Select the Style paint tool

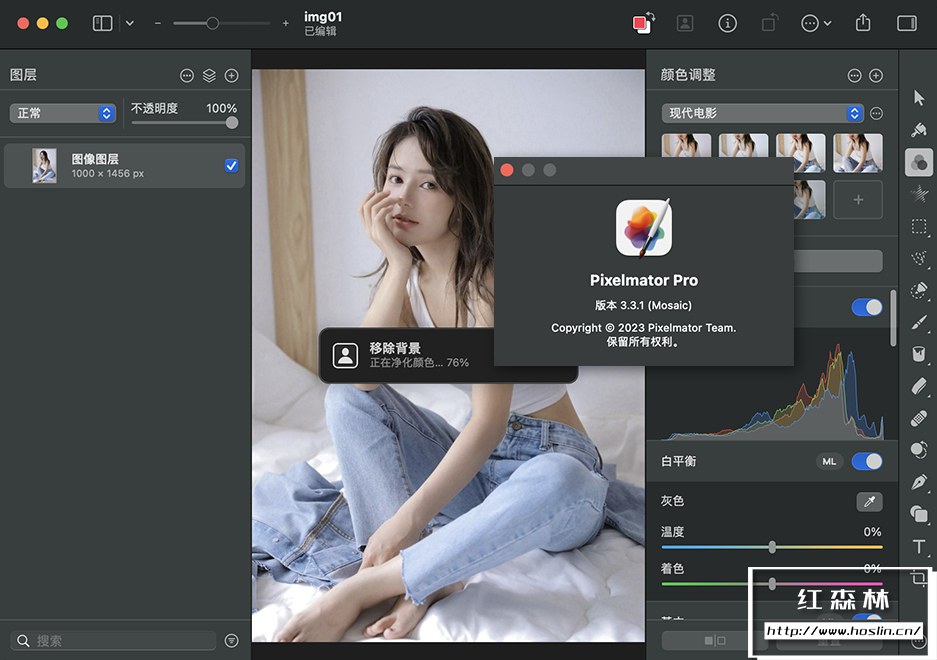coord(919,129)
